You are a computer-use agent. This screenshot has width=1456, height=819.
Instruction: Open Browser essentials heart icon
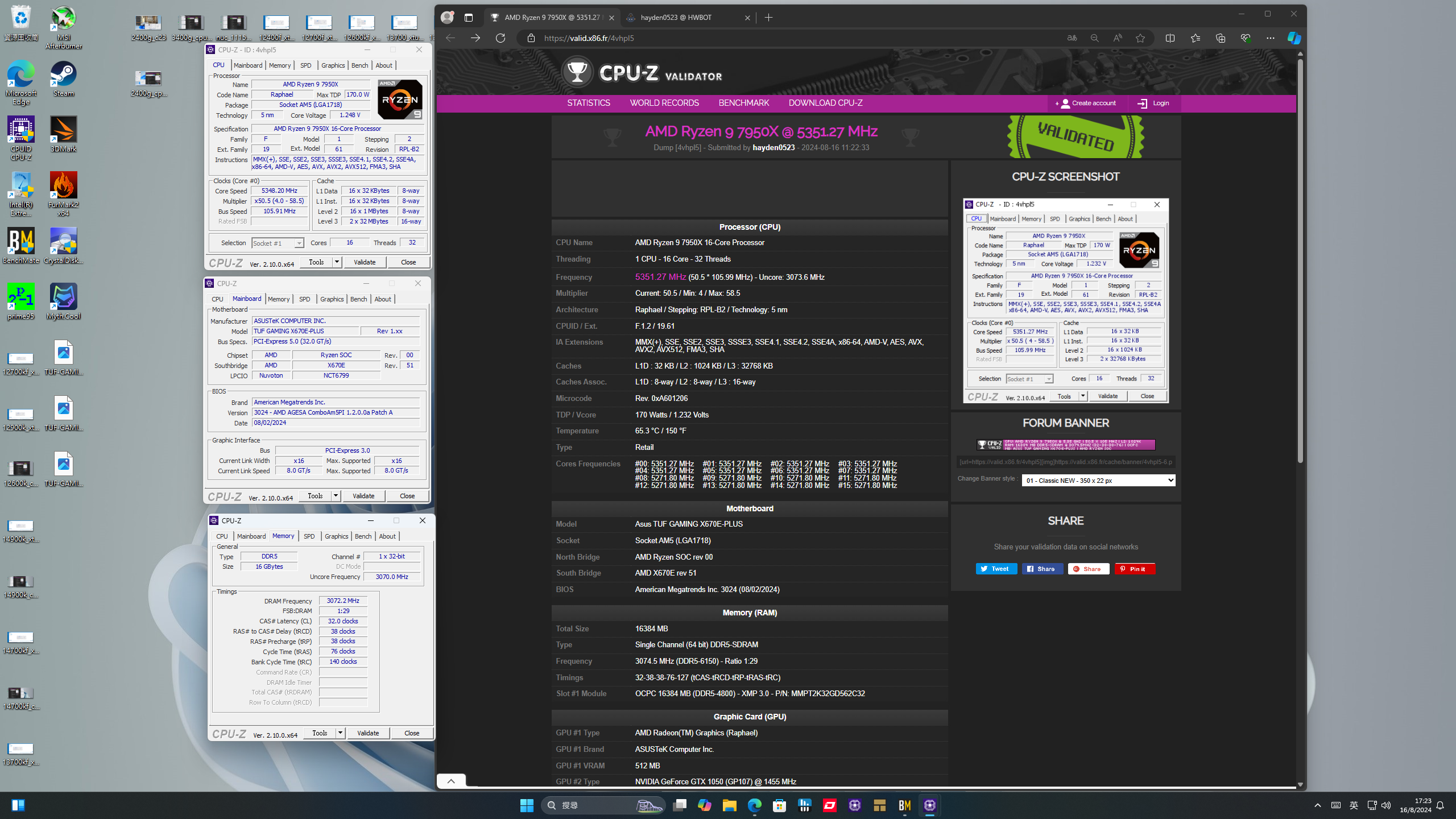1246,38
